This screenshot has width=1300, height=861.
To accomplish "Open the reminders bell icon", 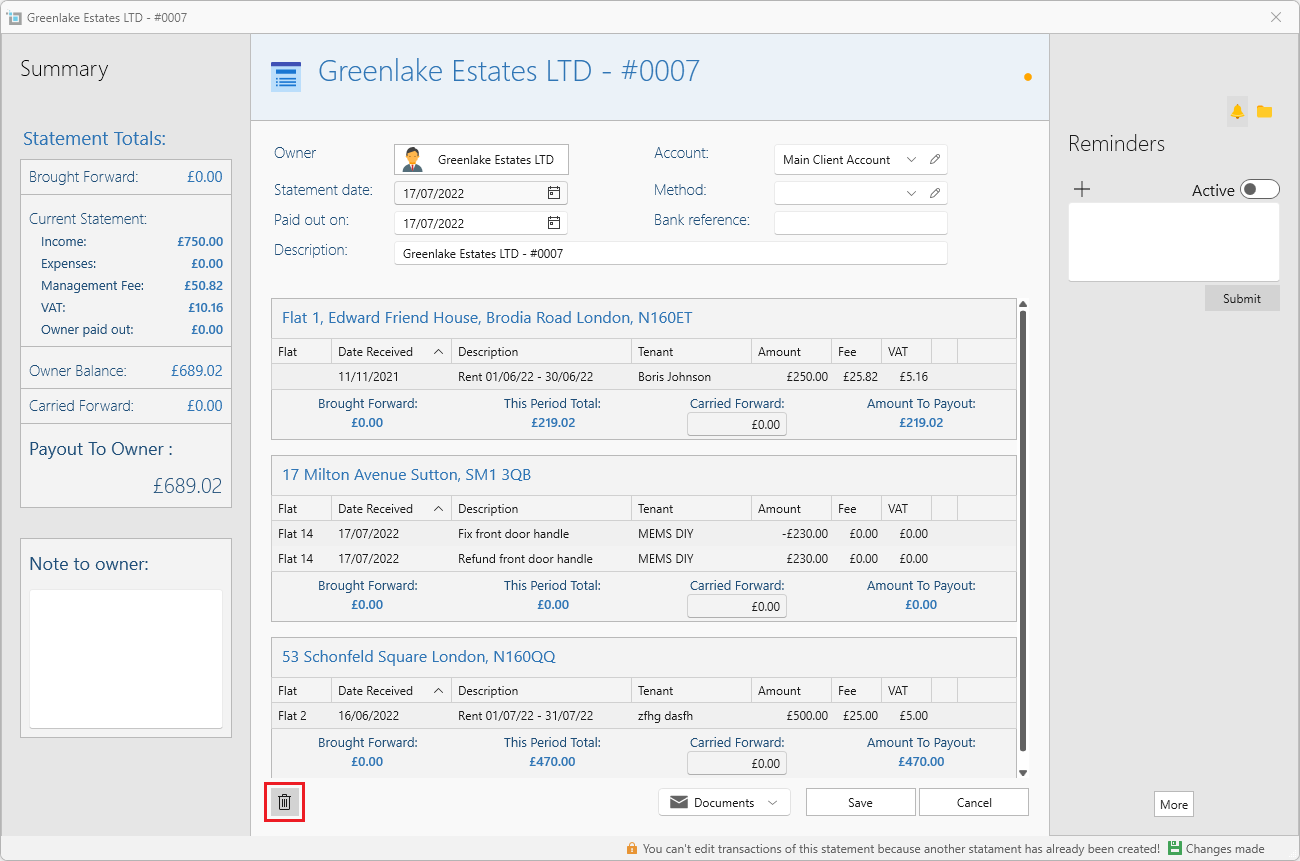I will (x=1237, y=111).
